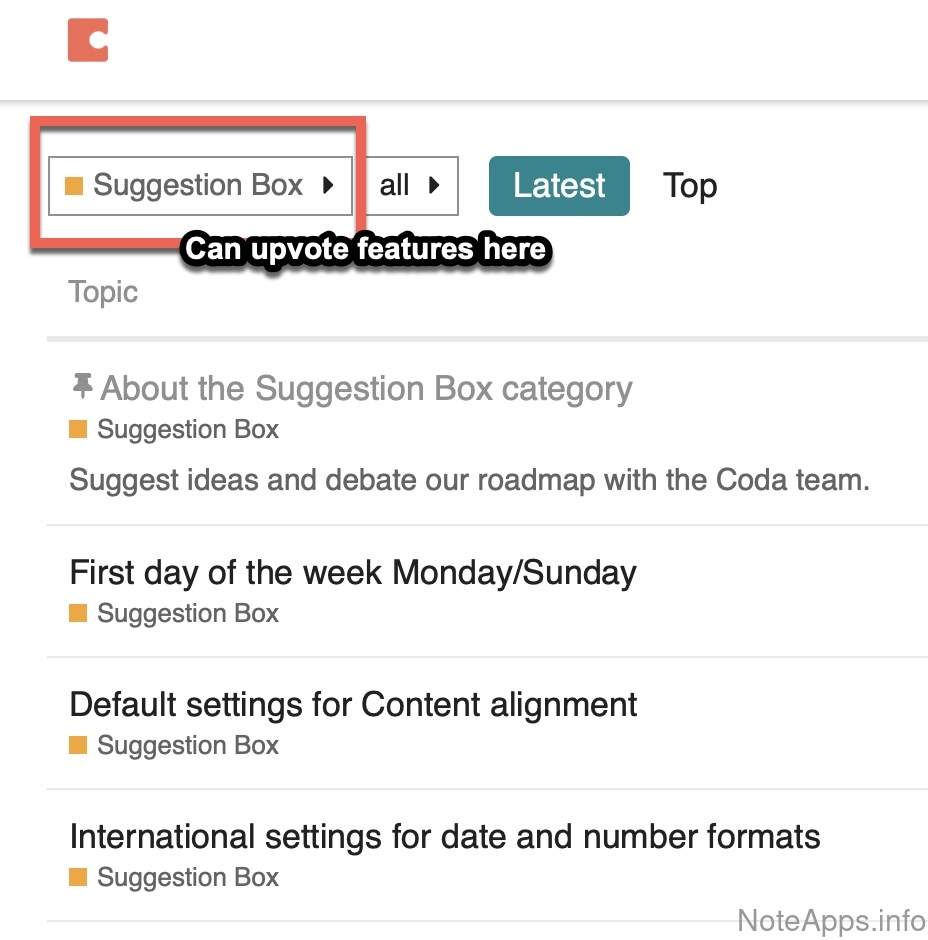Viewport: 928px width, 940px height.
Task: Click the topic excerpt about Coda roadmap
Action: pyautogui.click(x=469, y=480)
